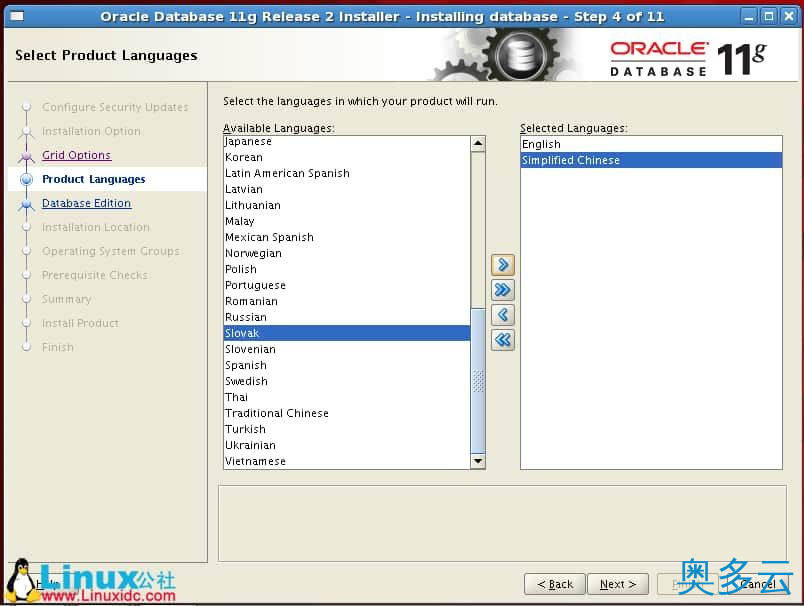The height and width of the screenshot is (606, 804).
Task: Minimize the Oracle installer window
Action: [749, 17]
